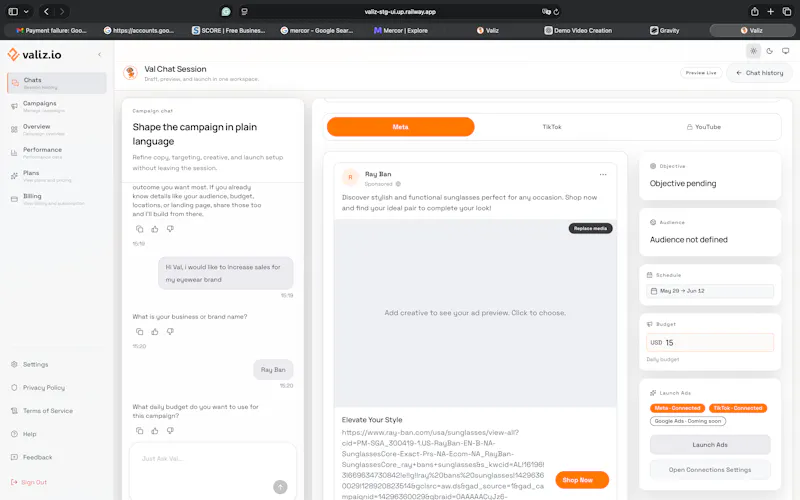800x500 pixels.
Task: Collapse sidebar with chevron near logo
Action: click(99, 55)
